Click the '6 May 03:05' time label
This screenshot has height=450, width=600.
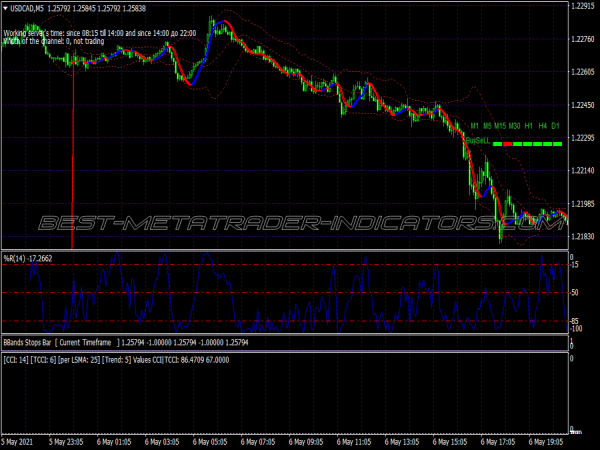pos(162,442)
